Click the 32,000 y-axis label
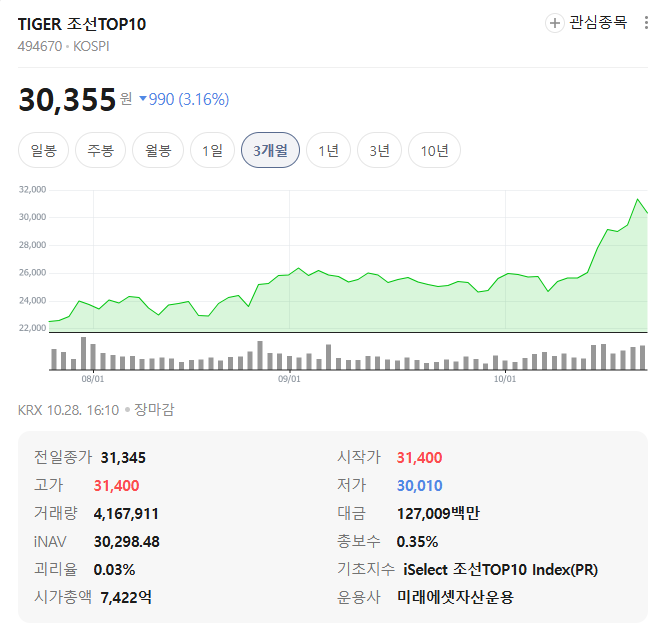 (x=32, y=190)
